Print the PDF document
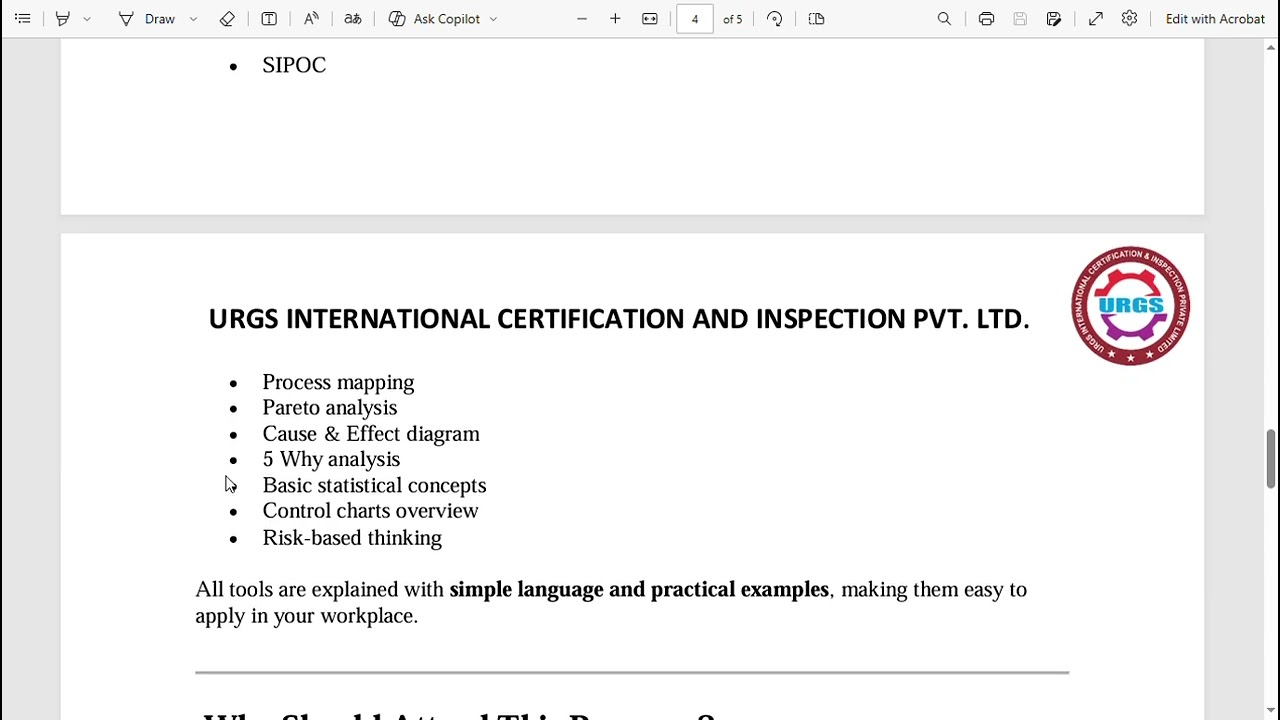Viewport: 1280px width, 720px height. tap(986, 19)
